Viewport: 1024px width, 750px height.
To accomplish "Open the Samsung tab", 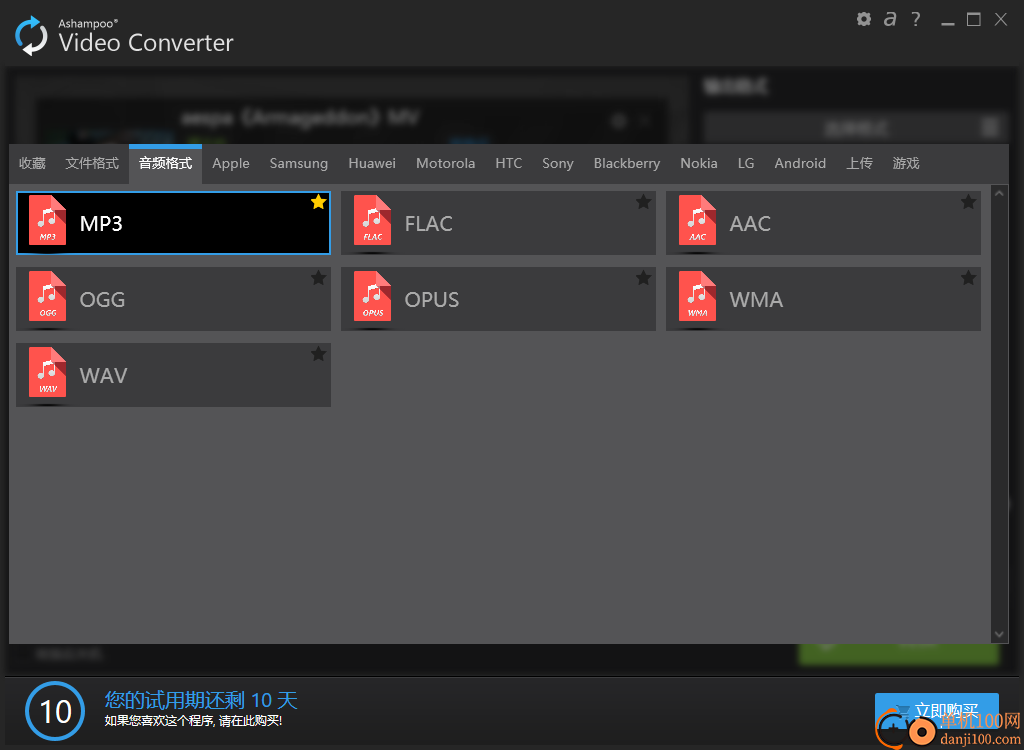I will pos(298,163).
